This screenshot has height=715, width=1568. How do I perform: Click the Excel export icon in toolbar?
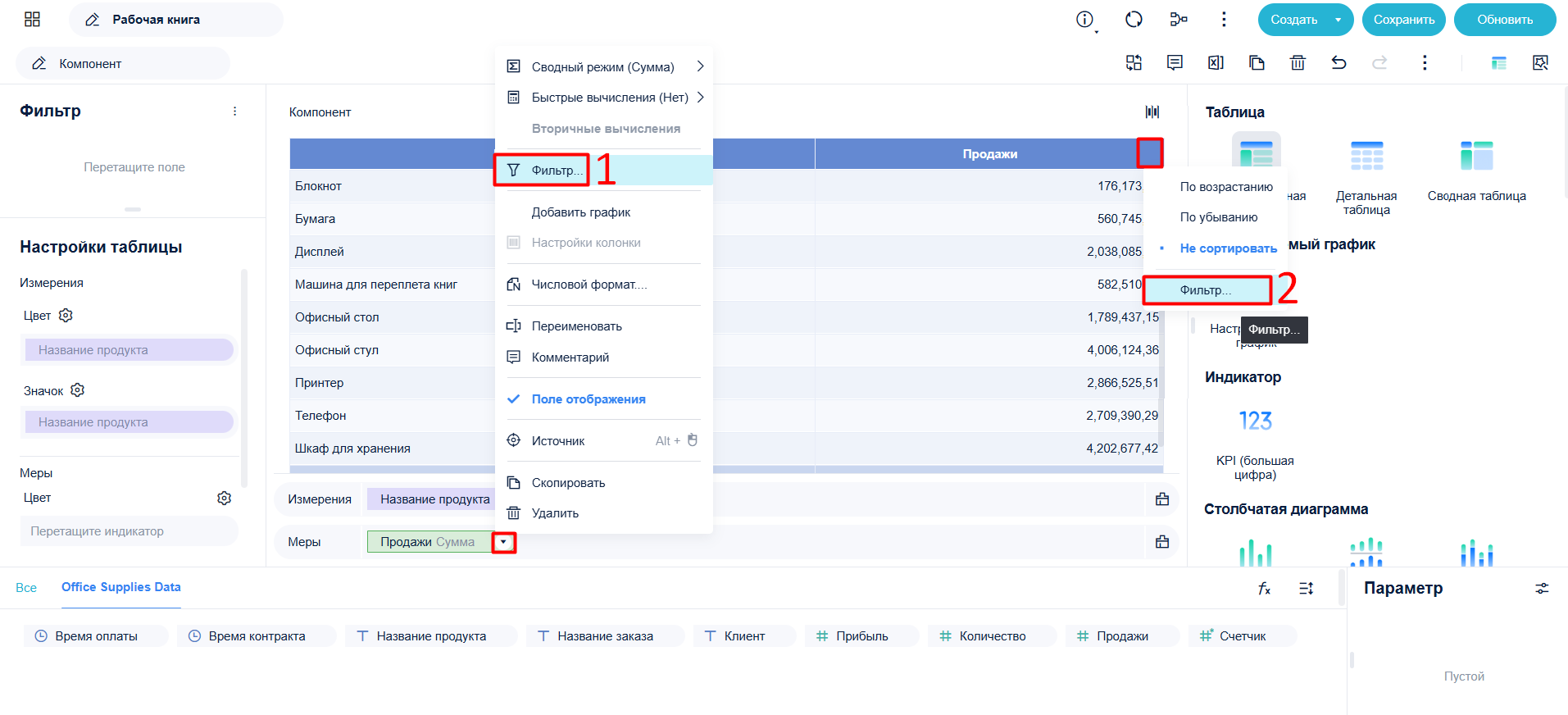coord(1216,62)
